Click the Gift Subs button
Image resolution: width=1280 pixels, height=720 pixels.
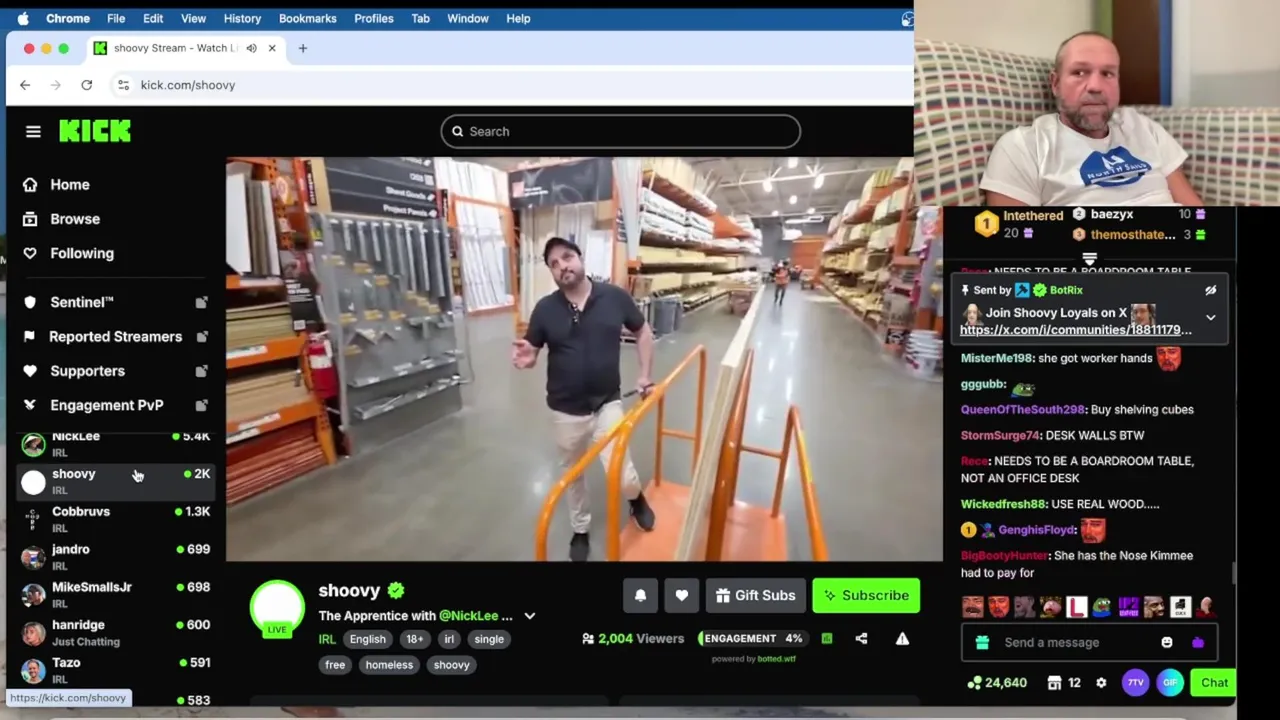755,595
